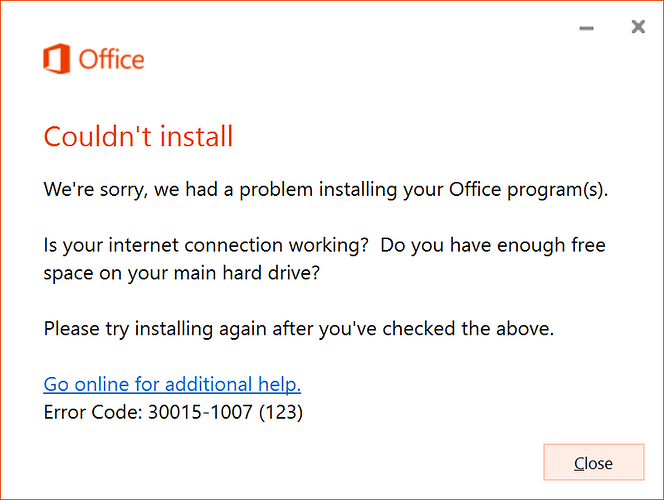Image resolution: width=664 pixels, height=500 pixels.
Task: Click the "space on your main hard drive?" line
Action: pos(180,271)
